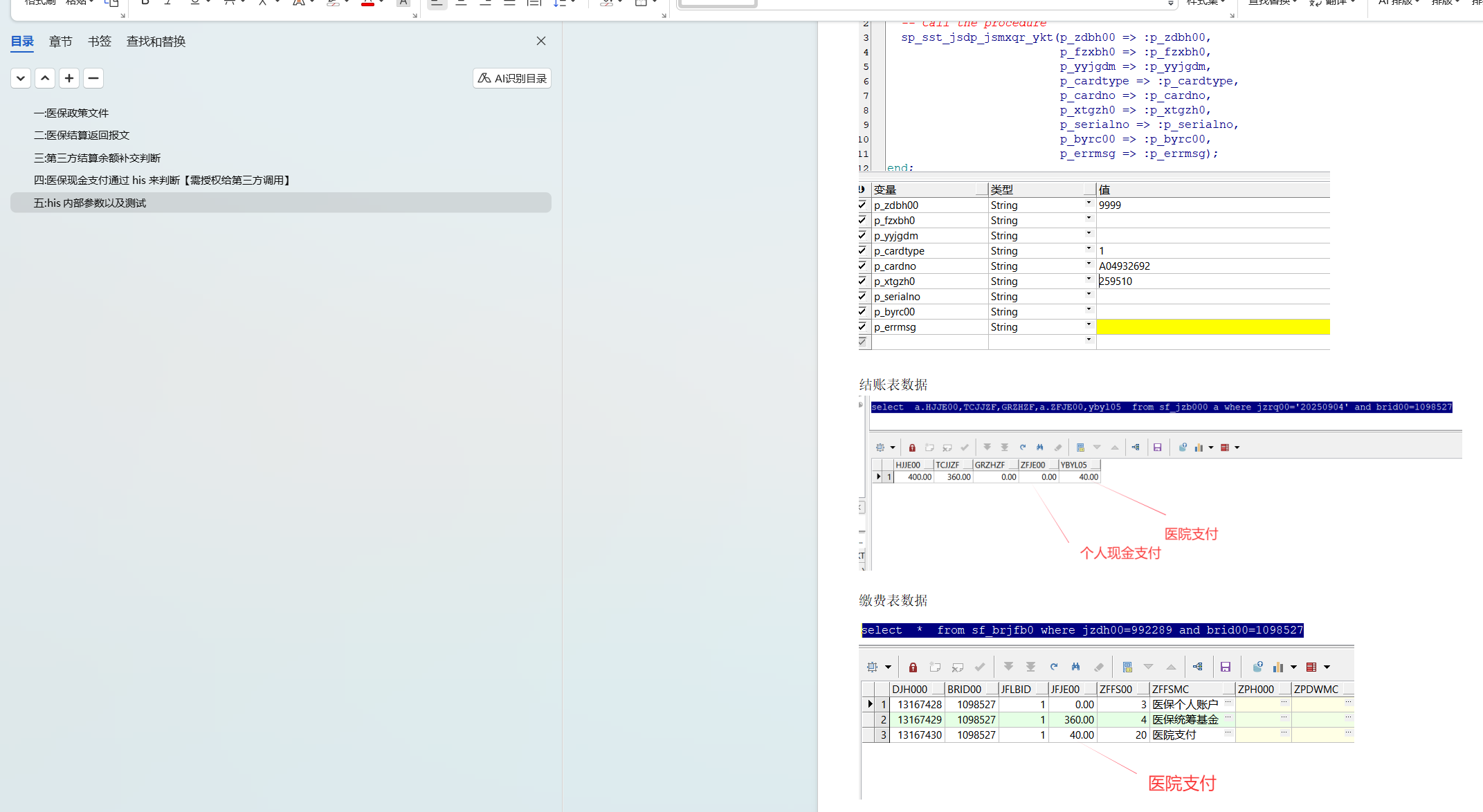Image resolution: width=1483 pixels, height=812 pixels.
Task: Open the type dropdown for p_cardtype row
Action: click(x=1088, y=248)
